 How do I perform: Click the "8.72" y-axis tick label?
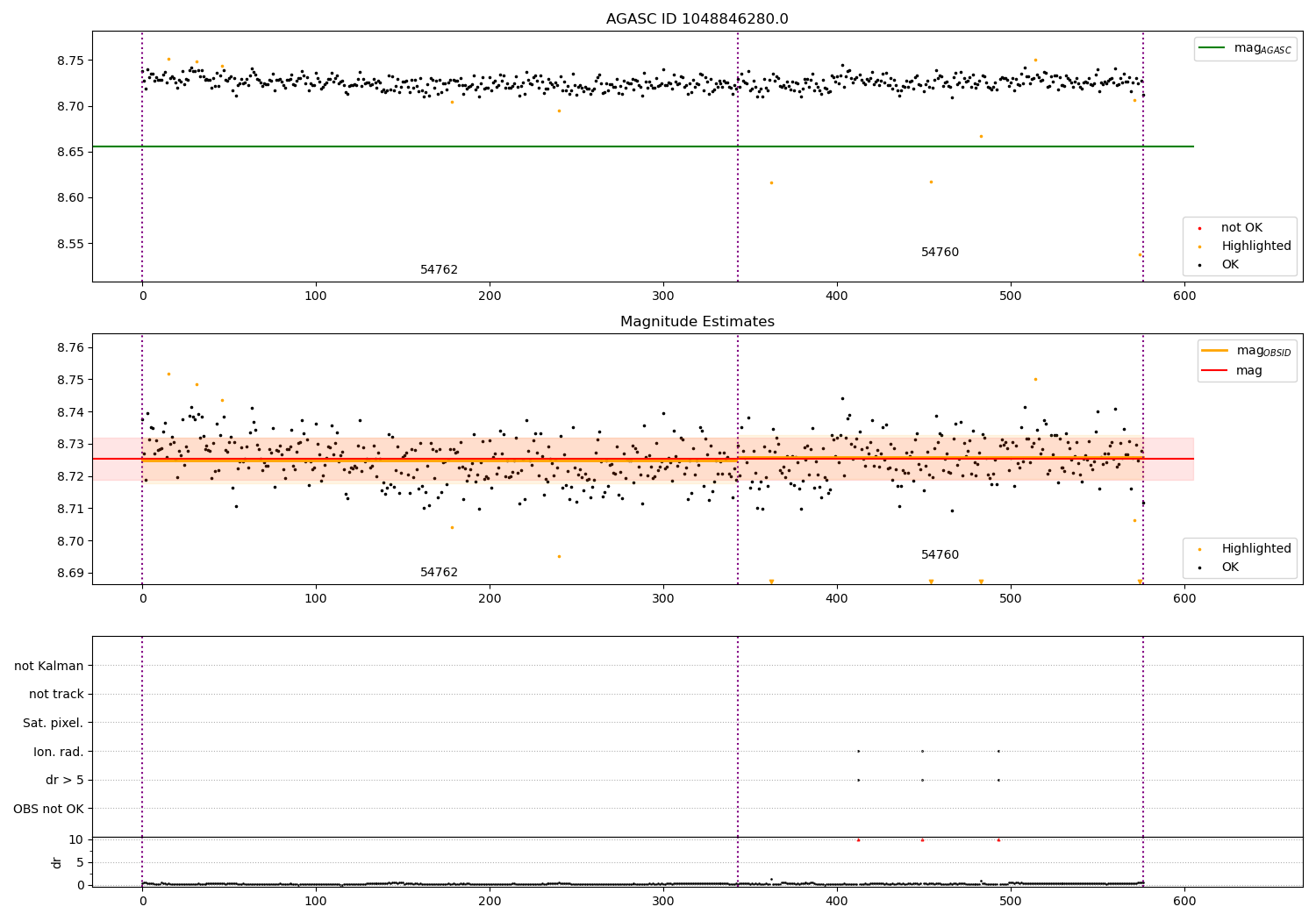(69, 477)
